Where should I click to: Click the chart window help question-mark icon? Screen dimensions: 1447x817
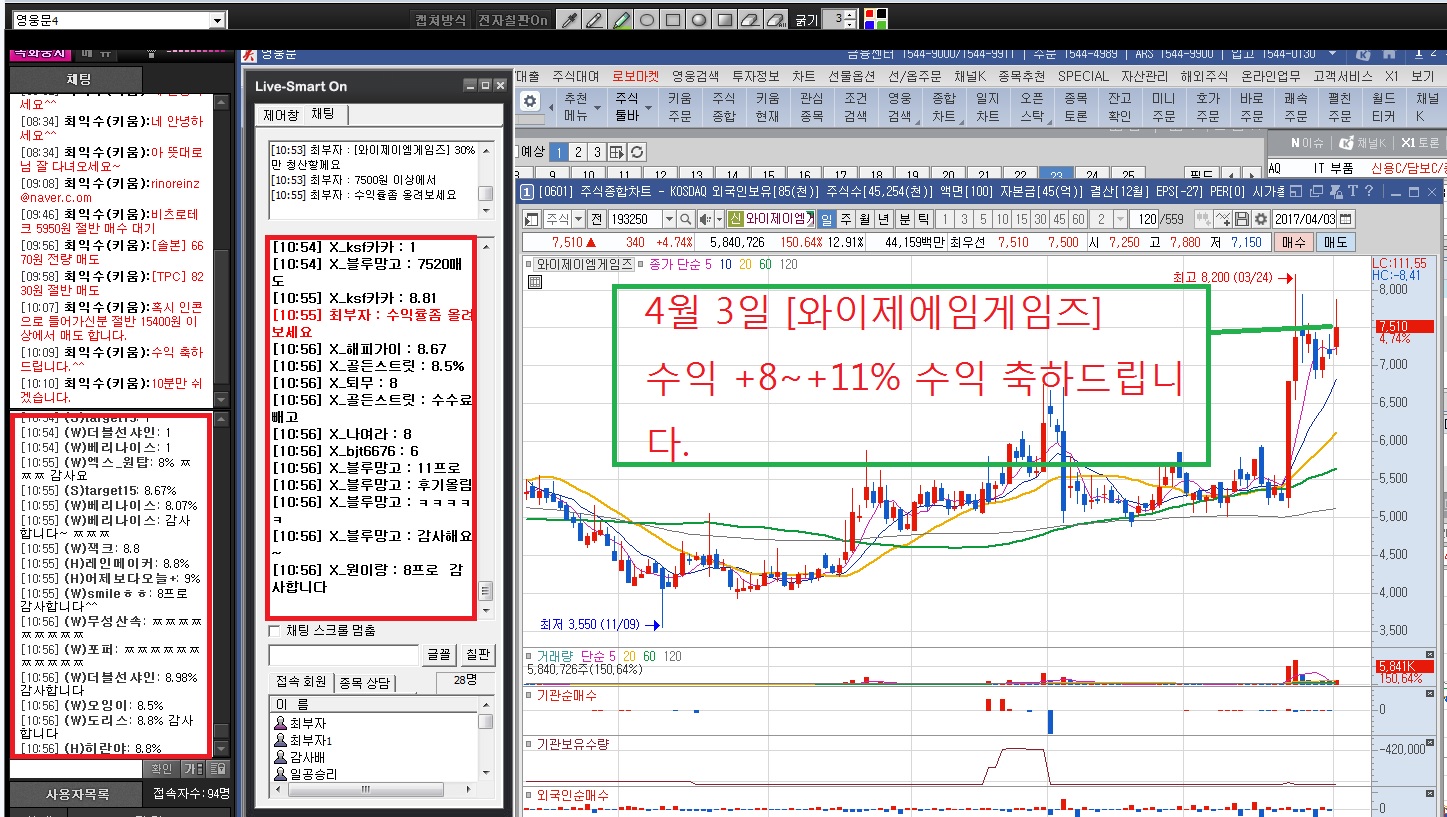pyautogui.click(x=1368, y=192)
